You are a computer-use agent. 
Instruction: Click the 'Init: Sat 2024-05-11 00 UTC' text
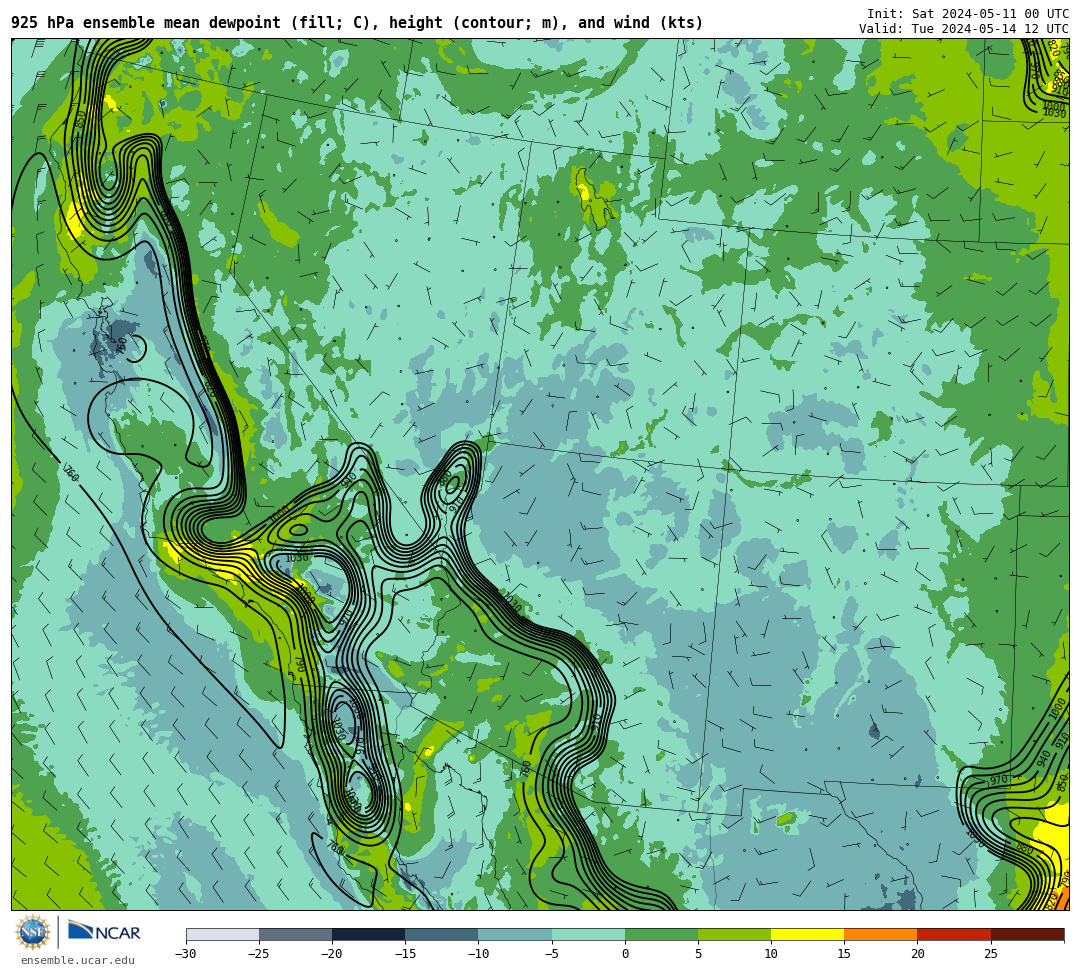[968, 14]
